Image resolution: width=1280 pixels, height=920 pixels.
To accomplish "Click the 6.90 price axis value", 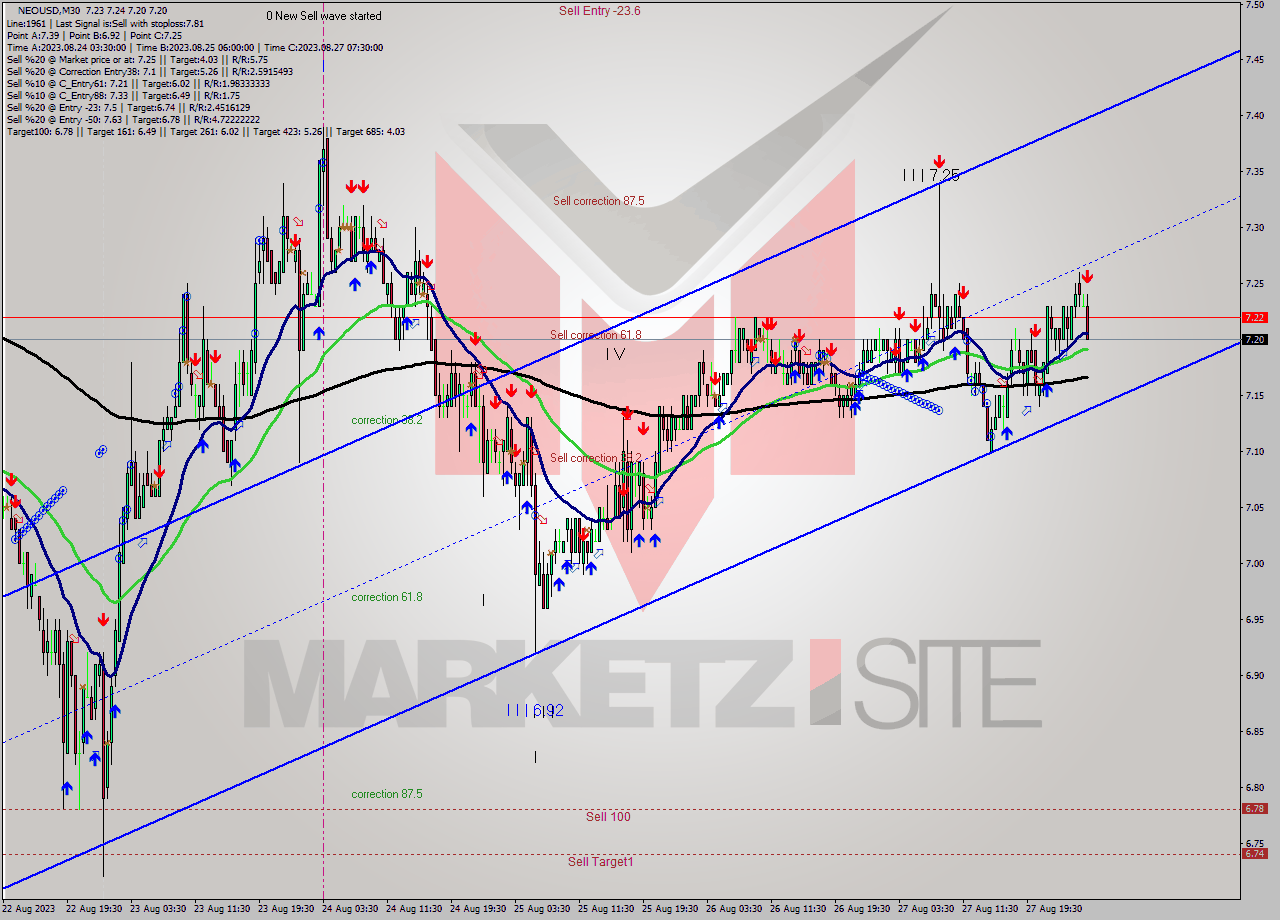I will (1255, 675).
